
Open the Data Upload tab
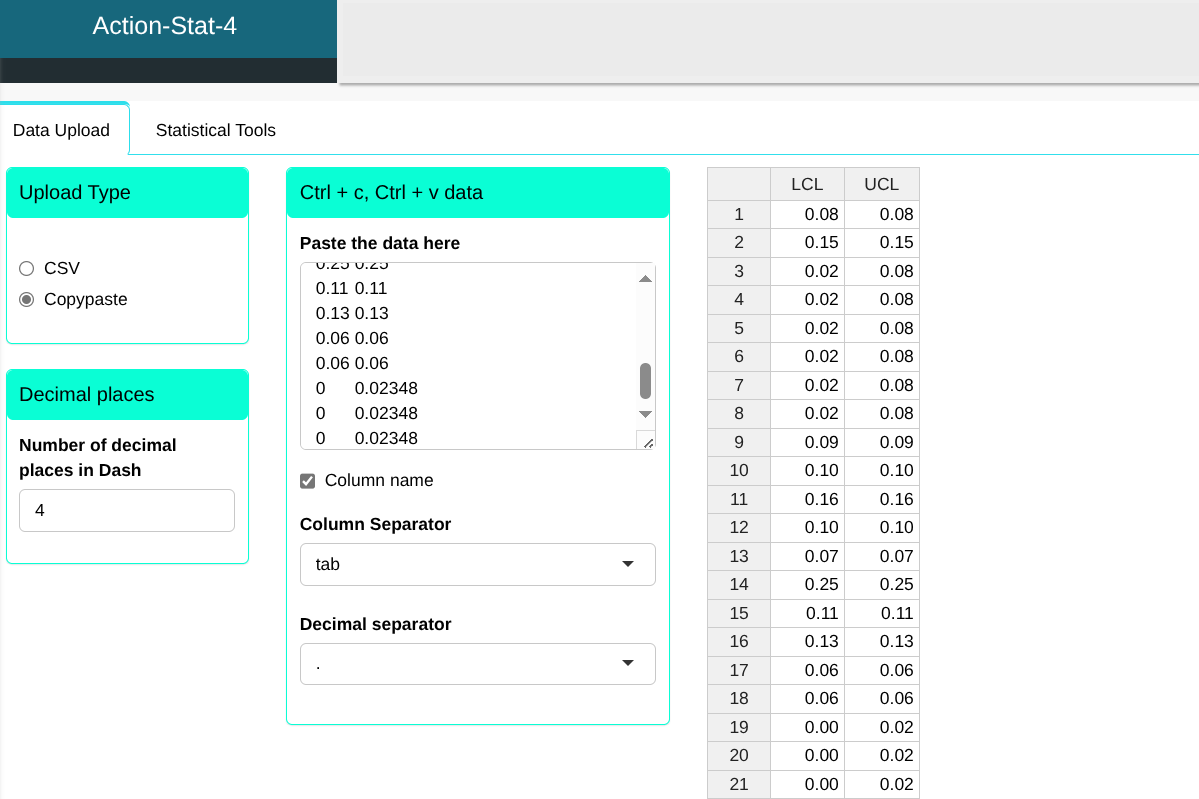coord(62,130)
